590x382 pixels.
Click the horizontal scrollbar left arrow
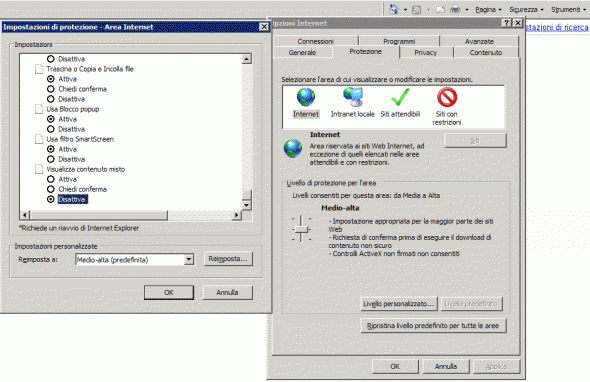pyautogui.click(x=25, y=215)
